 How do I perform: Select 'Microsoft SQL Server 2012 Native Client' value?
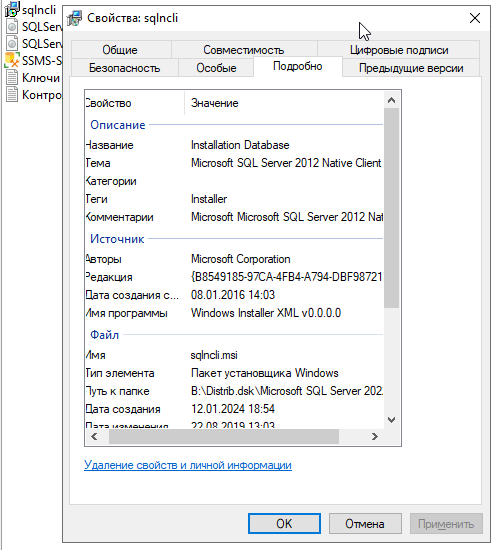point(286,163)
